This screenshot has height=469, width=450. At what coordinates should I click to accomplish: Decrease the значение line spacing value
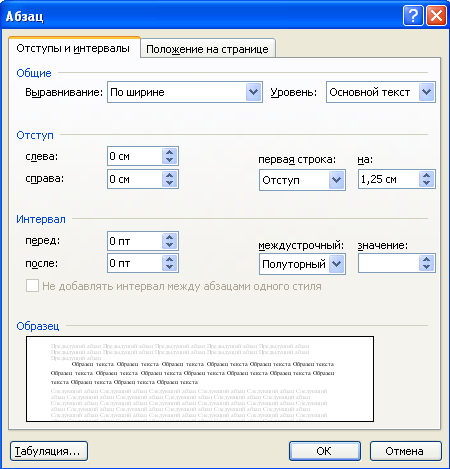(426, 267)
